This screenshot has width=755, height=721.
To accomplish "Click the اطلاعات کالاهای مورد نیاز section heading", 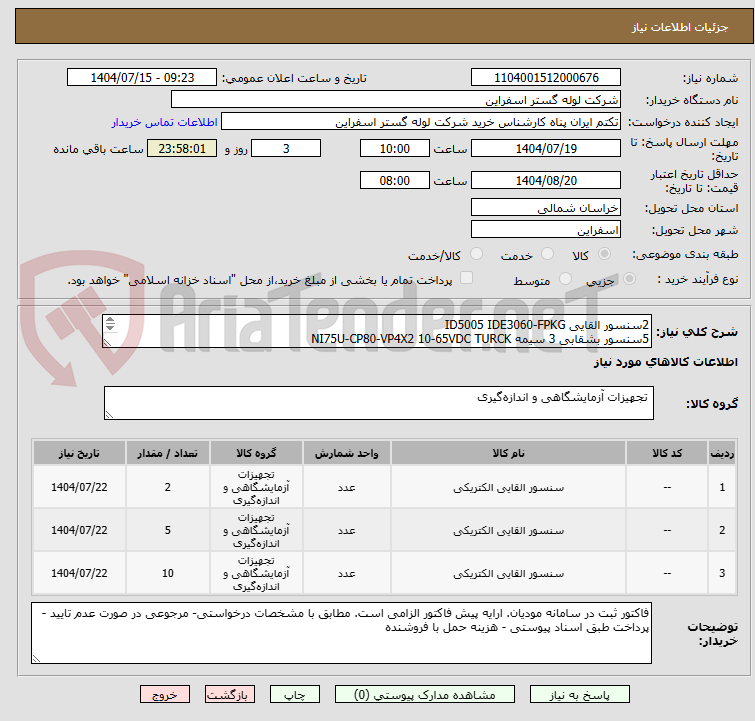I will [665, 362].
